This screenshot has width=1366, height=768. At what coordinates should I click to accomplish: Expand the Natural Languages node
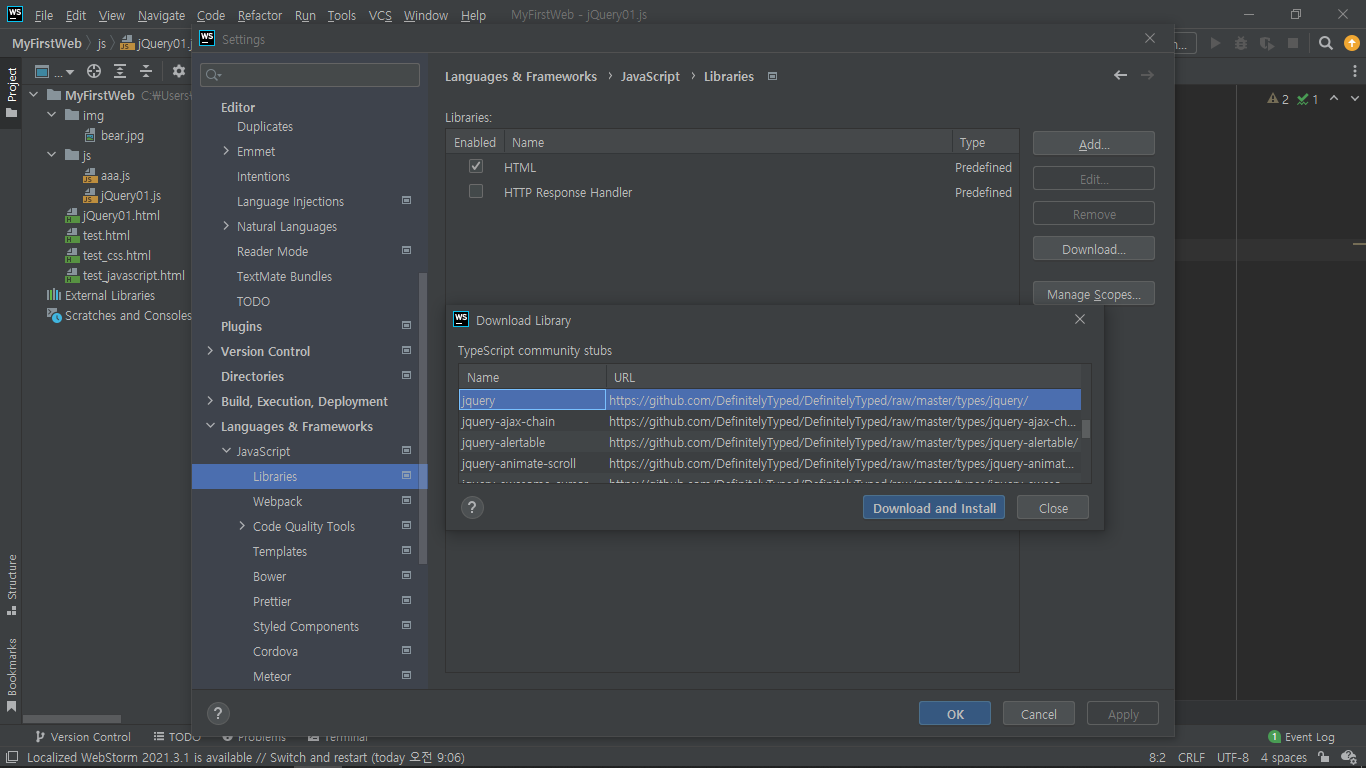(226, 226)
